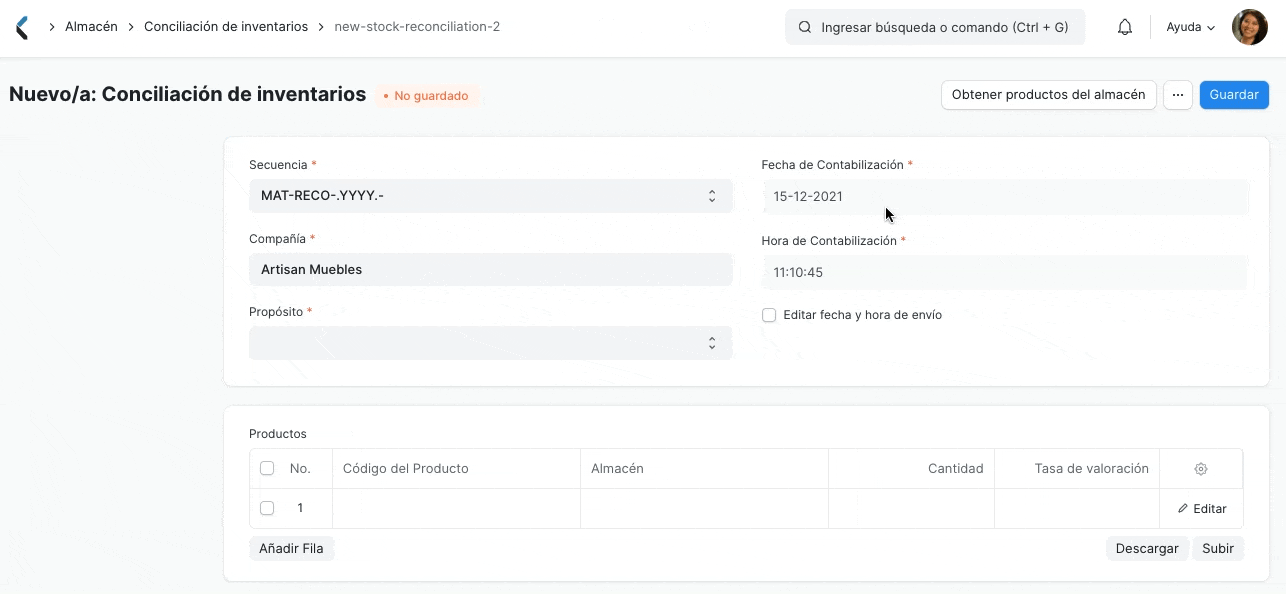
Task: Open Conciliación de inventarios from breadcrumbs
Action: pyautogui.click(x=226, y=26)
